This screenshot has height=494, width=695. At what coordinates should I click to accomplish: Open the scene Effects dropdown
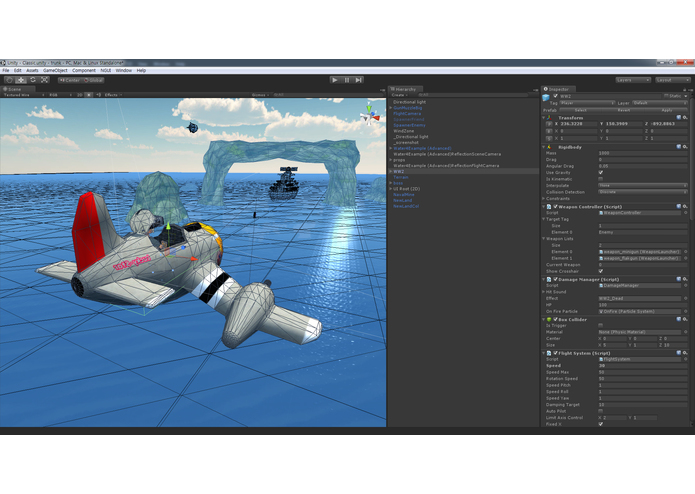[x=113, y=95]
